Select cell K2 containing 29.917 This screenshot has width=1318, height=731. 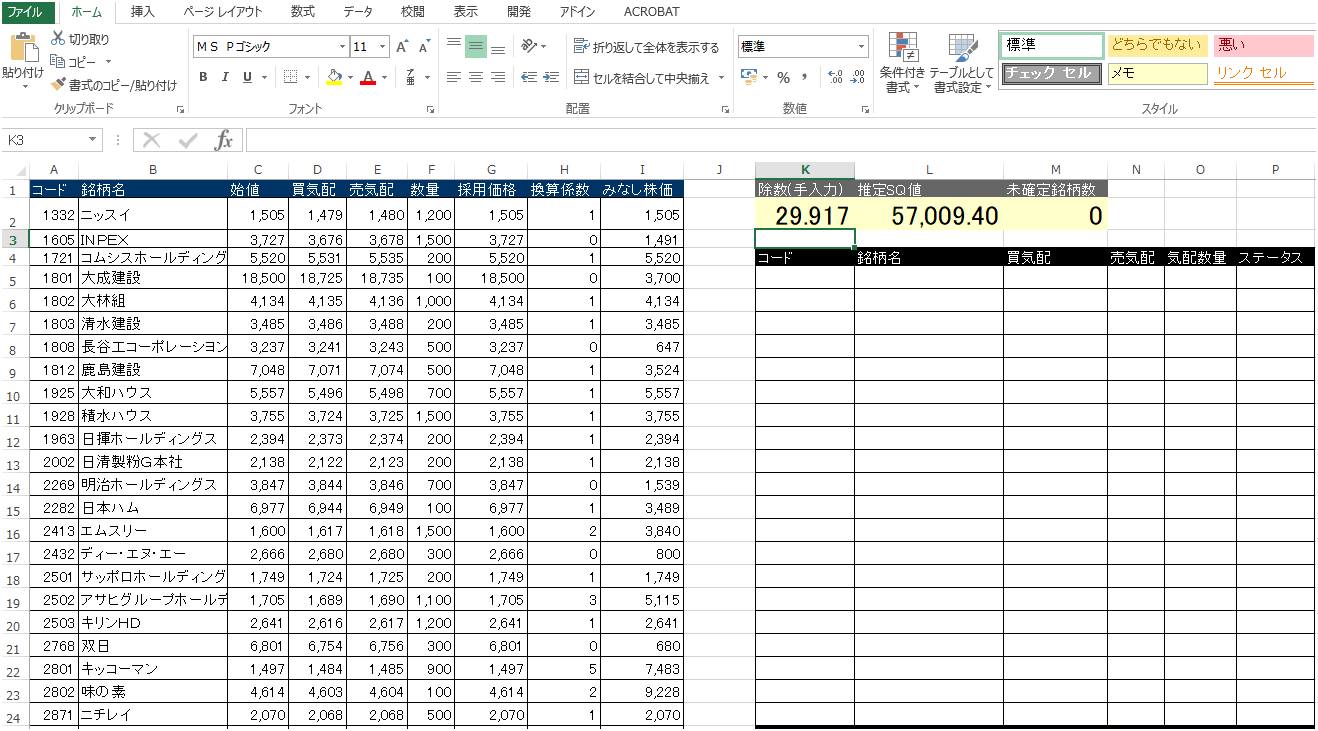click(804, 215)
